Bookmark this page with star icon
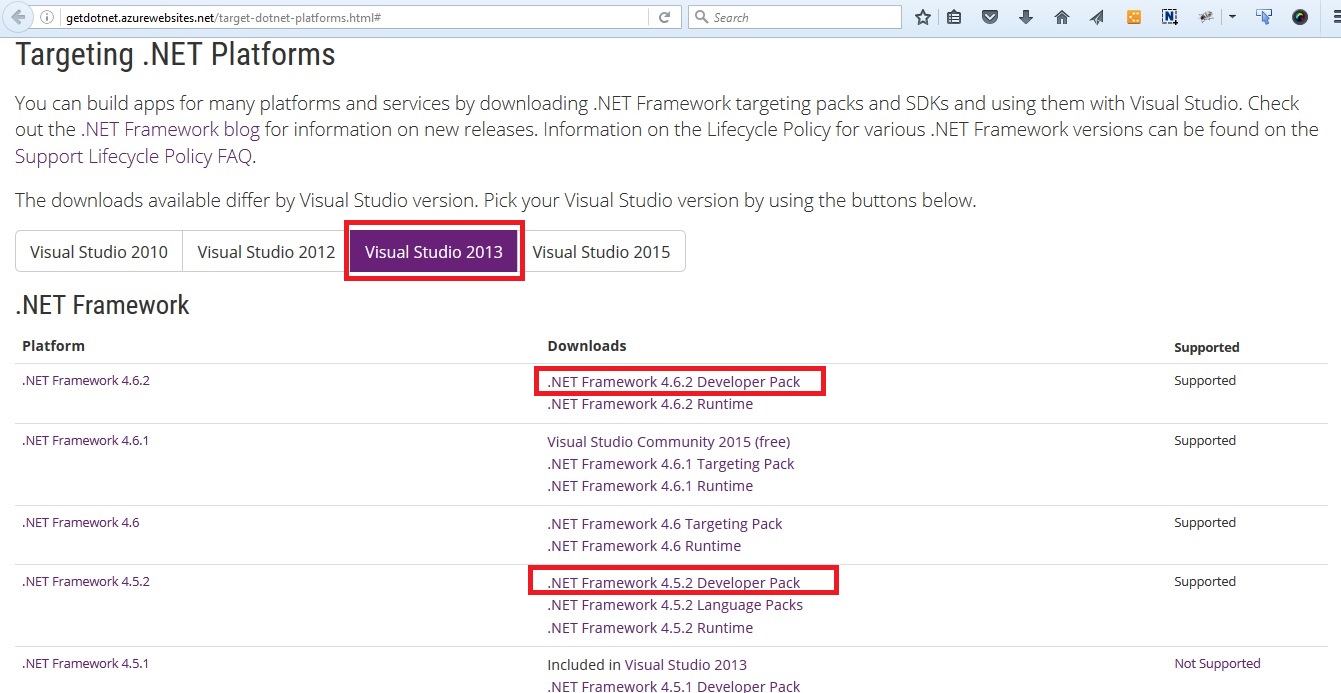This screenshot has height=693, width=1341. (x=922, y=17)
